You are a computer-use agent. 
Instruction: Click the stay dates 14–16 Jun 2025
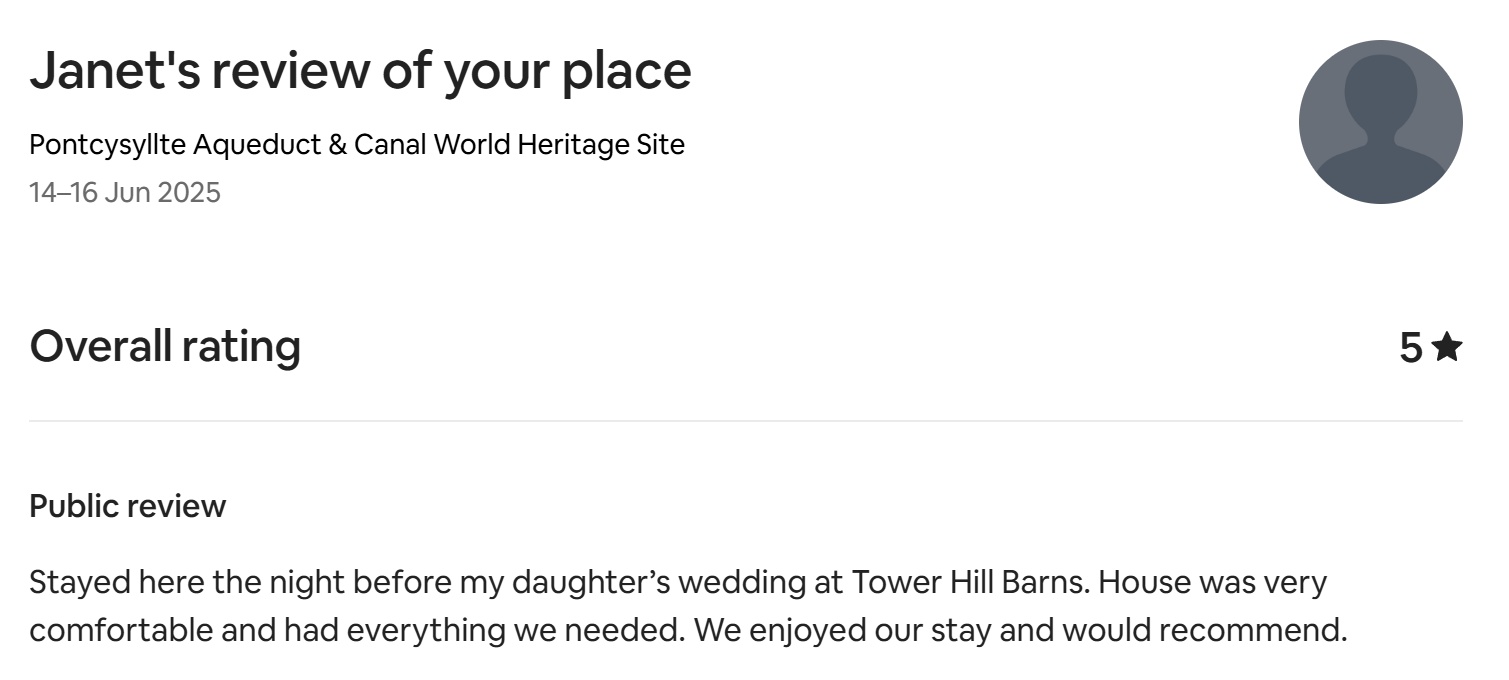pos(125,192)
